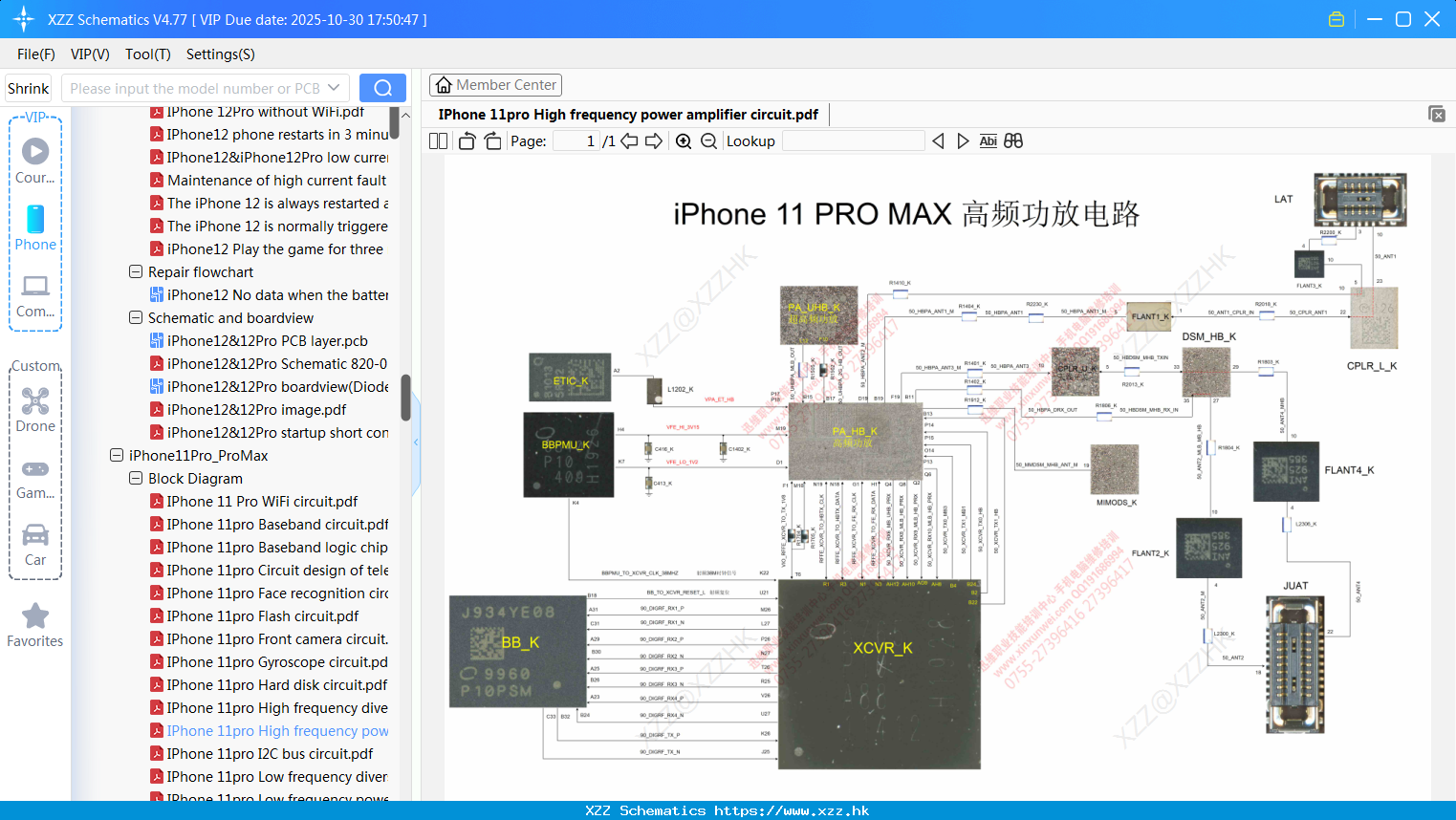Collapse the left panel splitter handle
Screen dimensions: 1456x820
pyautogui.click(x=416, y=442)
